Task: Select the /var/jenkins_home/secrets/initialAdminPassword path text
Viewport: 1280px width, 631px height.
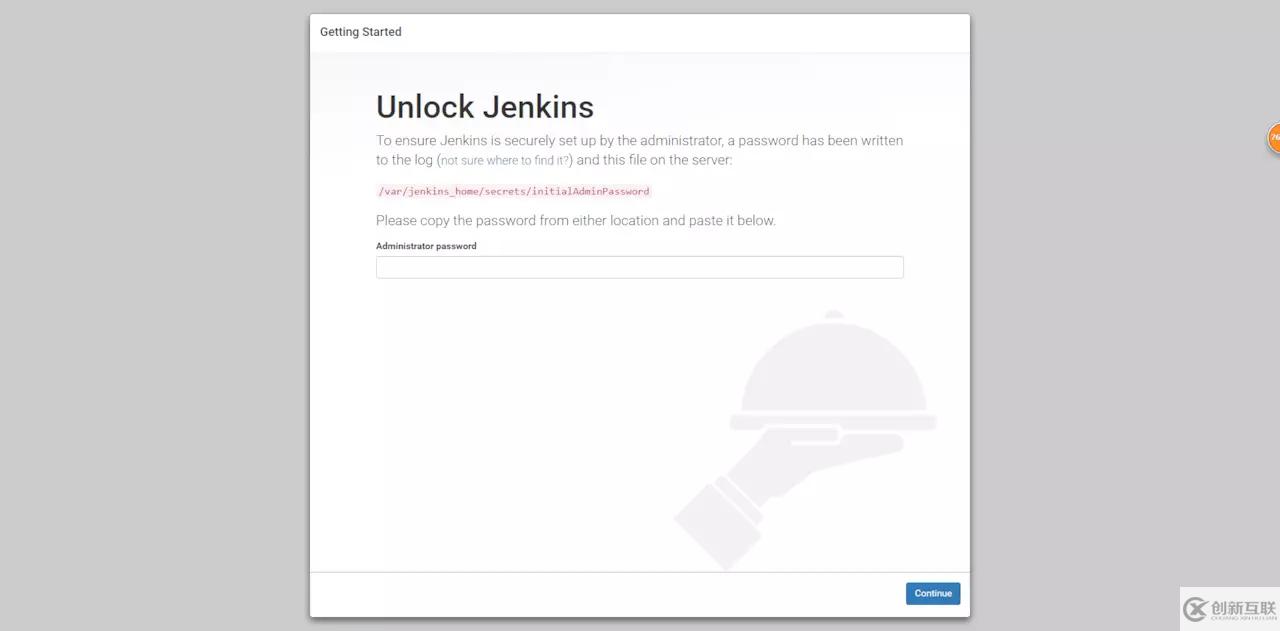Action: pos(514,191)
